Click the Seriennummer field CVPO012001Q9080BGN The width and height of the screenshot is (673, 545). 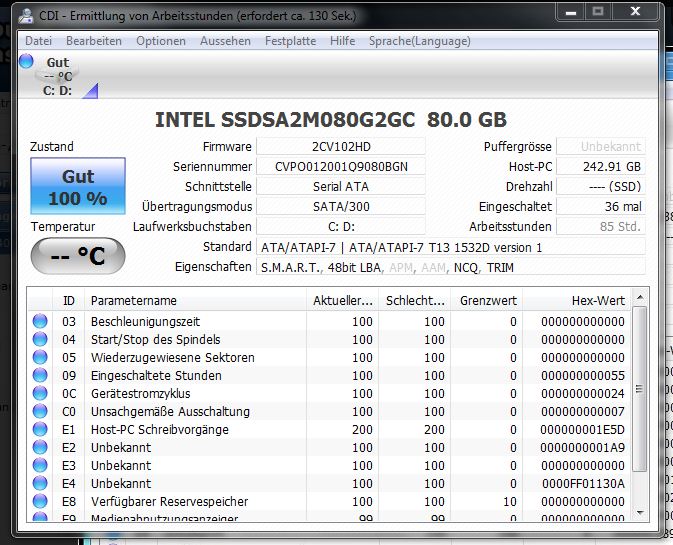[x=341, y=167]
